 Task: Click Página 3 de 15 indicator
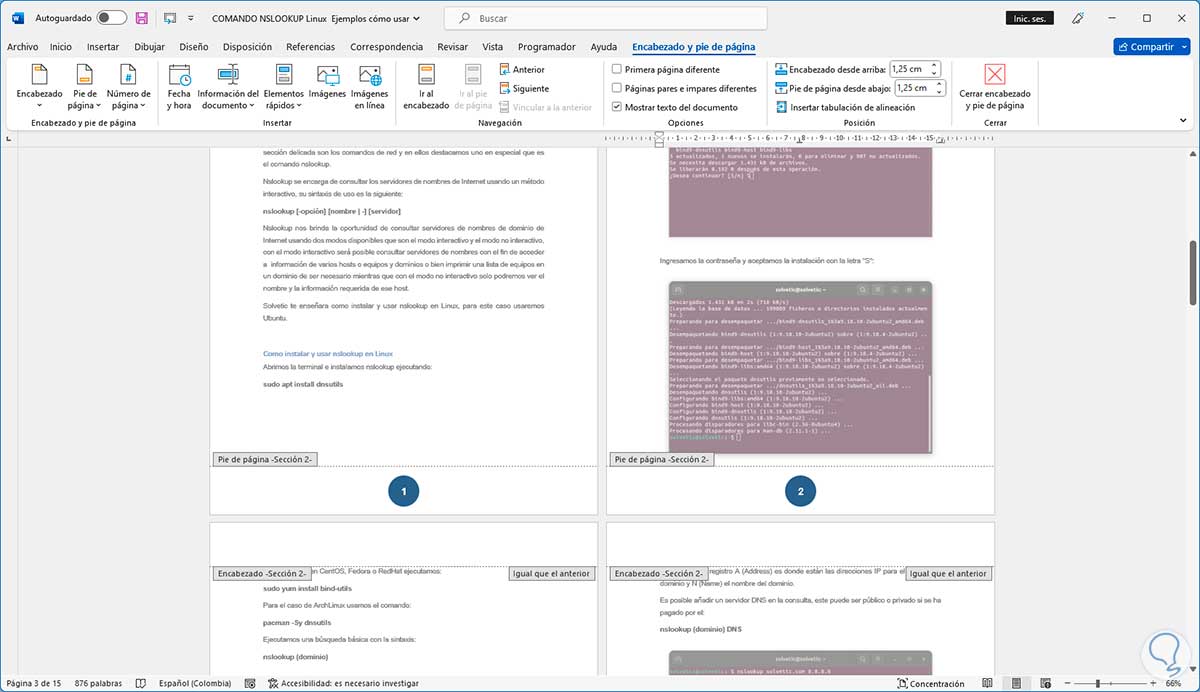pyautogui.click(x=34, y=683)
